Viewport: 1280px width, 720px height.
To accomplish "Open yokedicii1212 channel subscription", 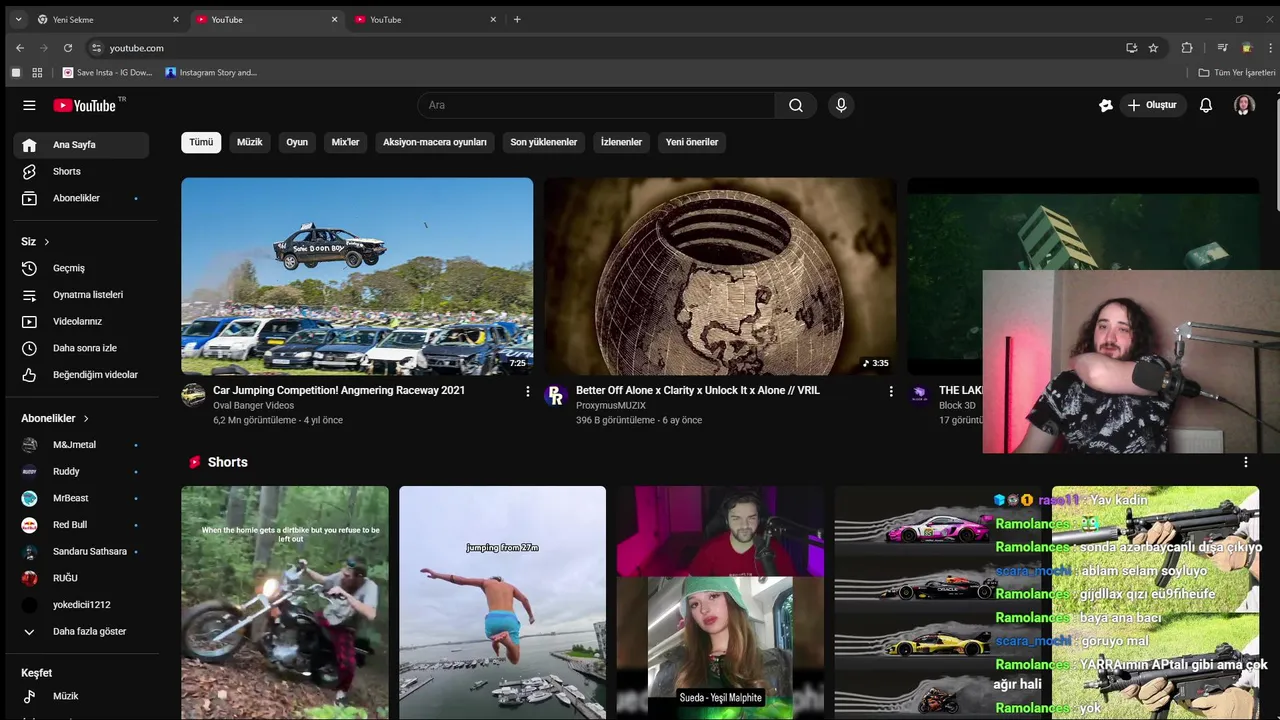I will point(81,605).
